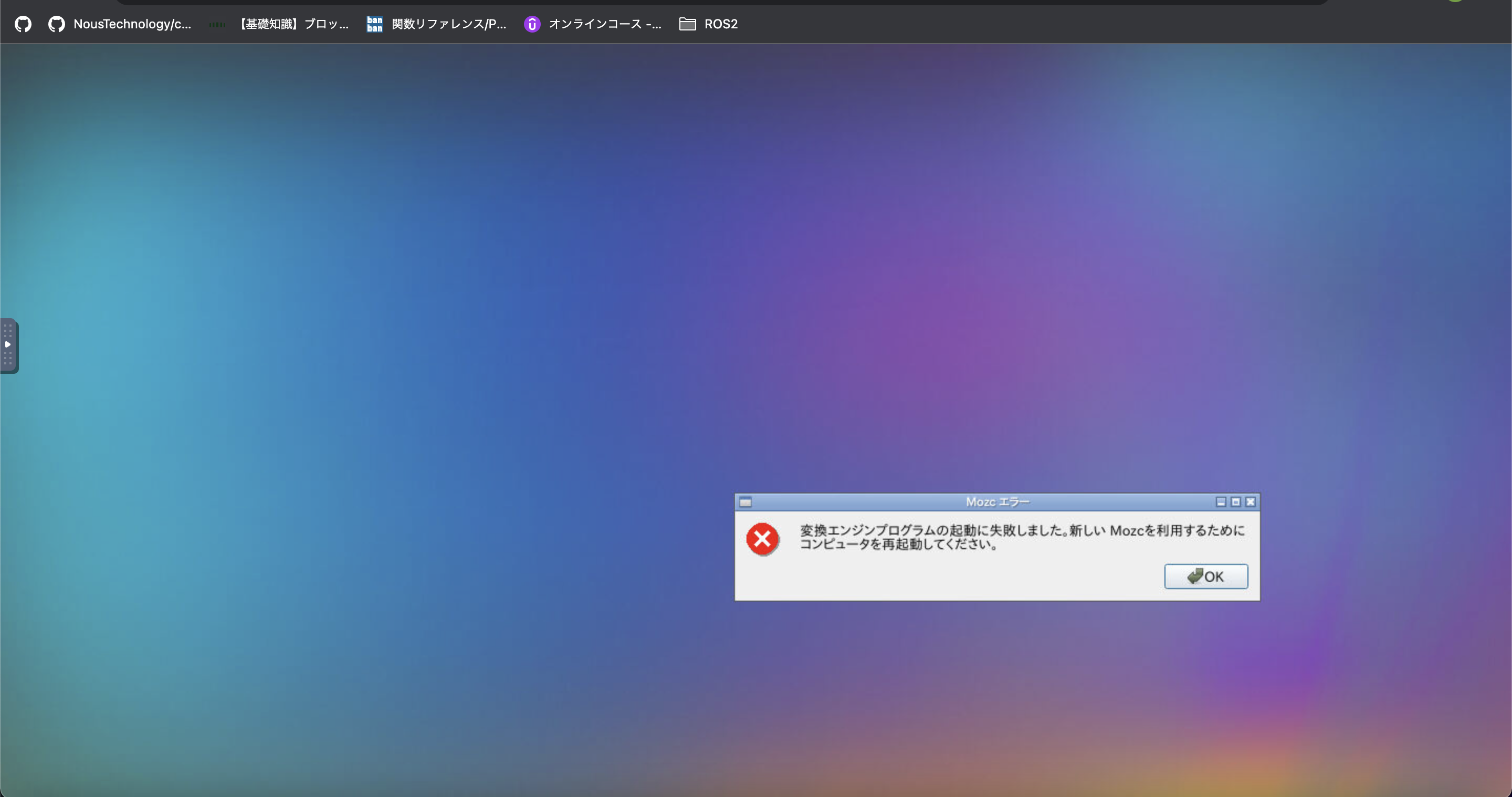The image size is (1512, 797).
Task: Open the 【基礎知識】ブロック bookmark
Action: [293, 24]
